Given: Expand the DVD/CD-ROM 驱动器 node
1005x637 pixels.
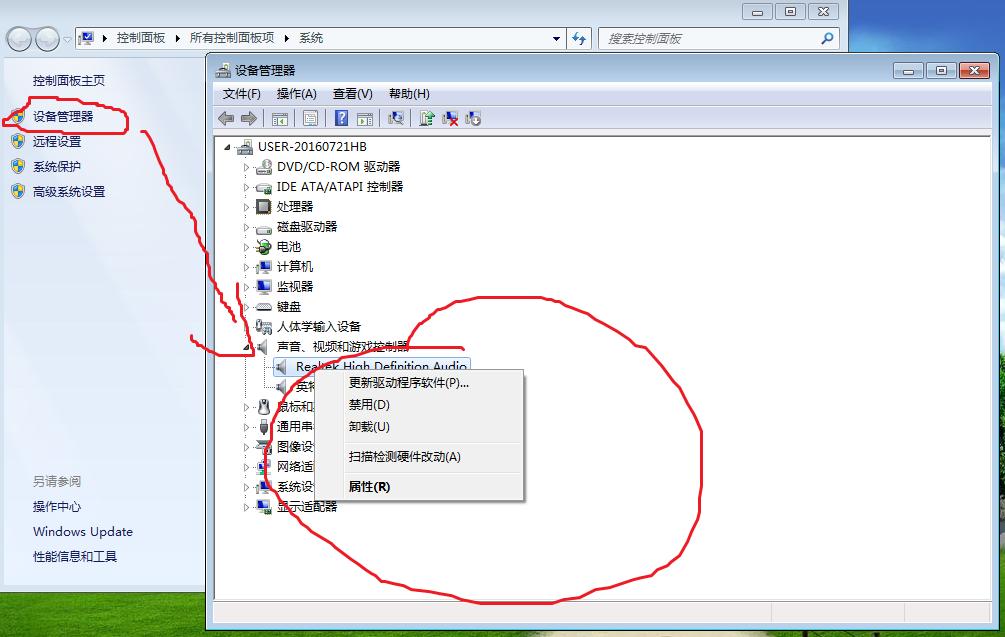Looking at the screenshot, I should [x=246, y=167].
